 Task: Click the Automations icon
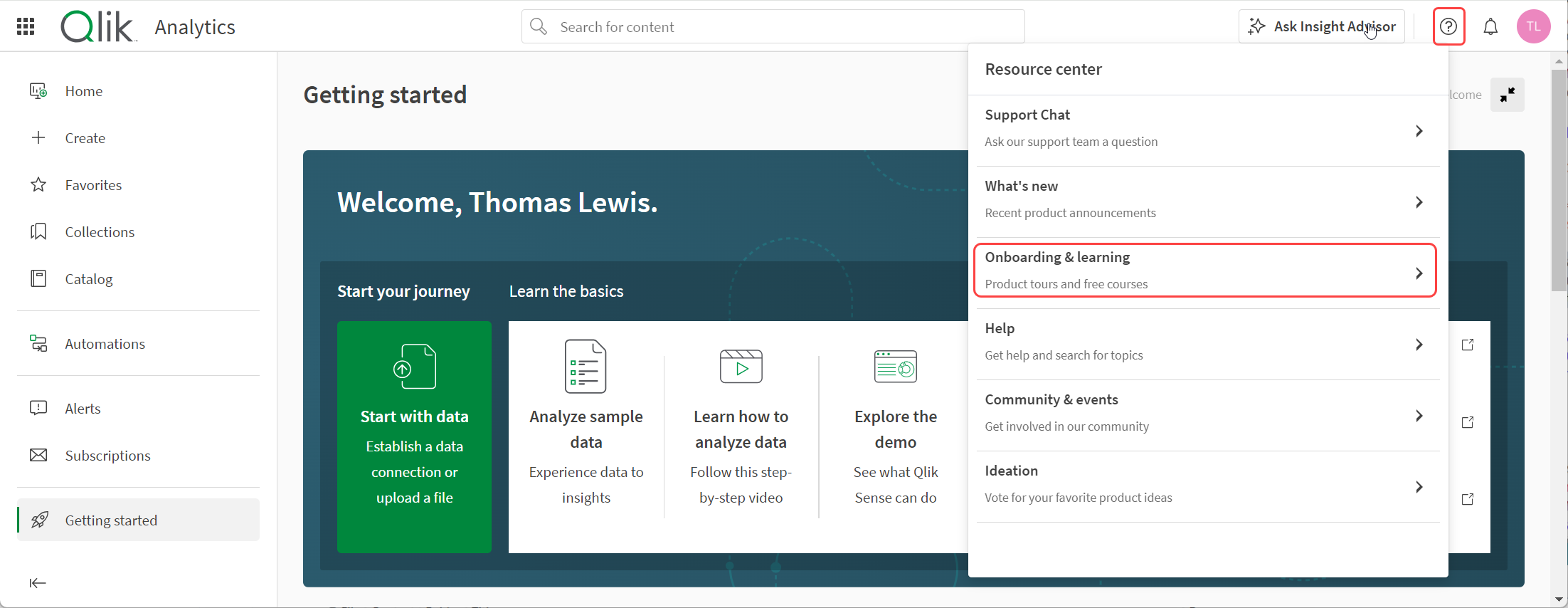38,344
